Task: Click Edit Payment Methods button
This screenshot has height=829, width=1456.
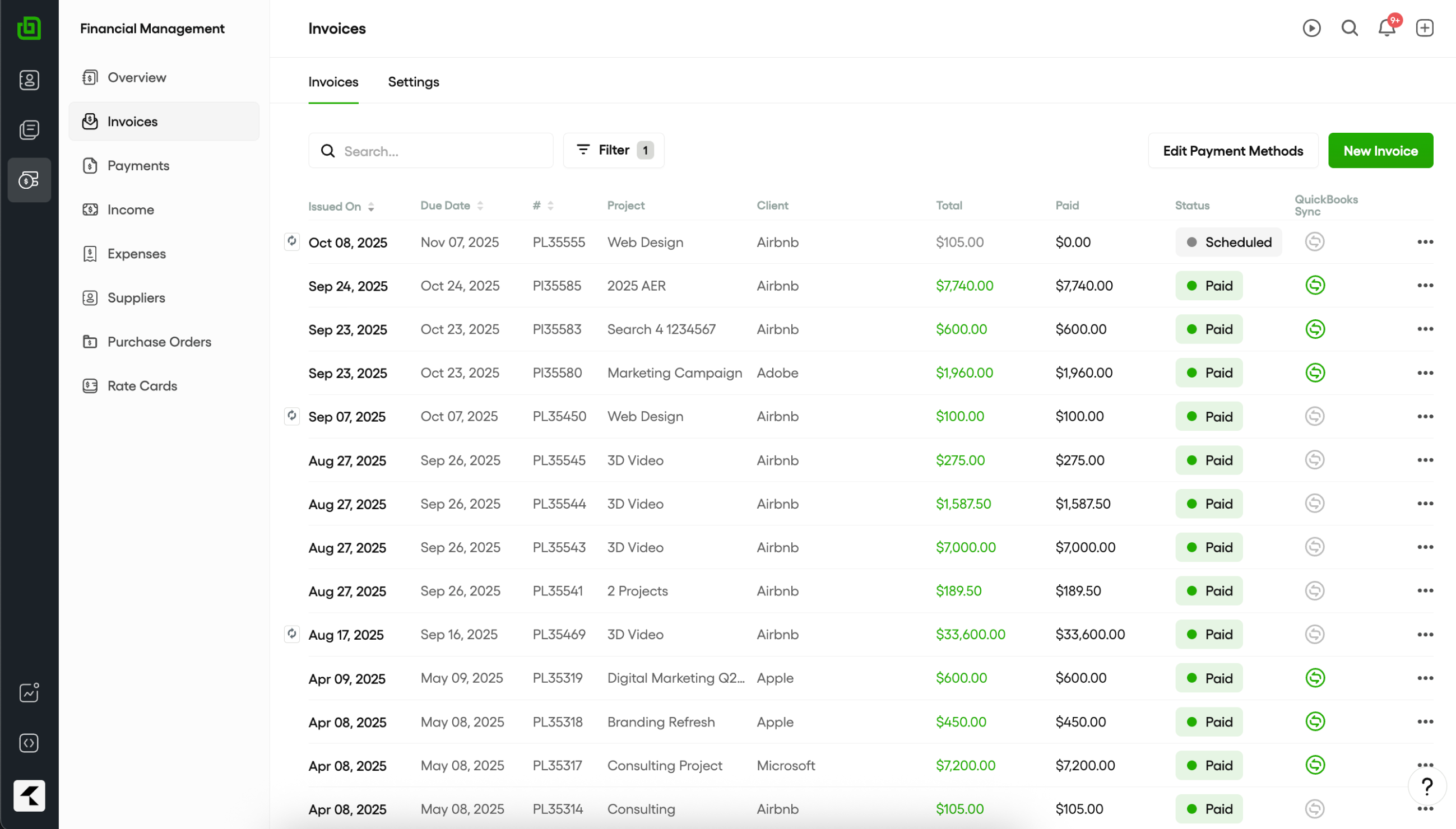Action: [1233, 151]
